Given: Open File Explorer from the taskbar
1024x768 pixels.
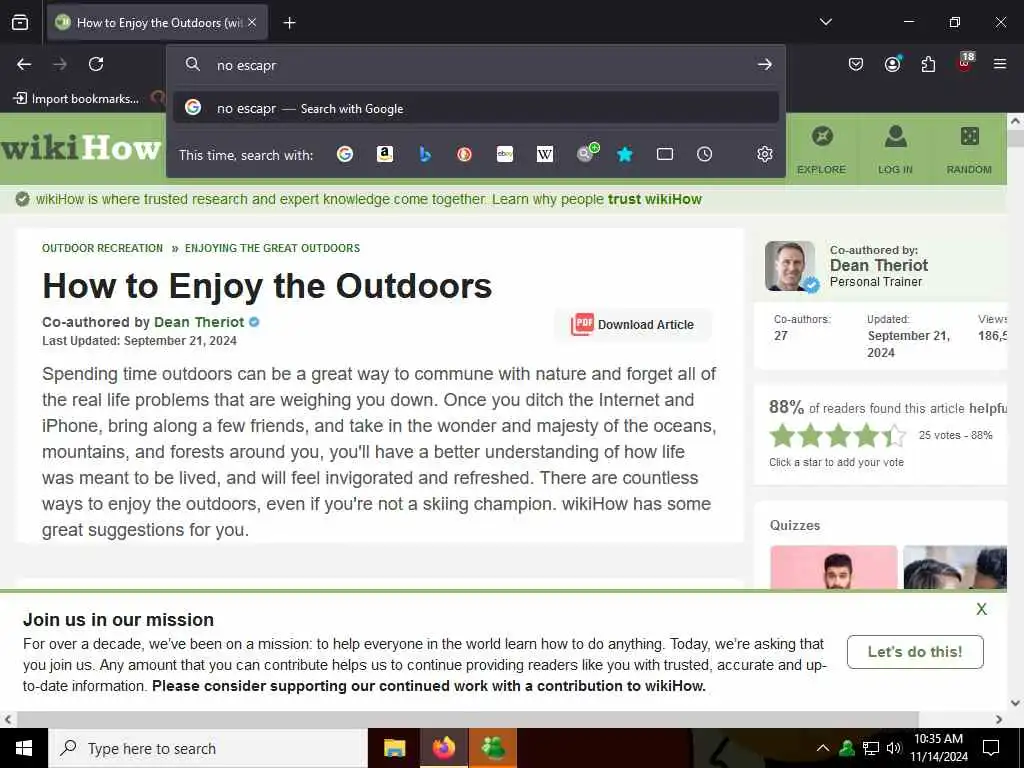Looking at the screenshot, I should (x=394, y=748).
